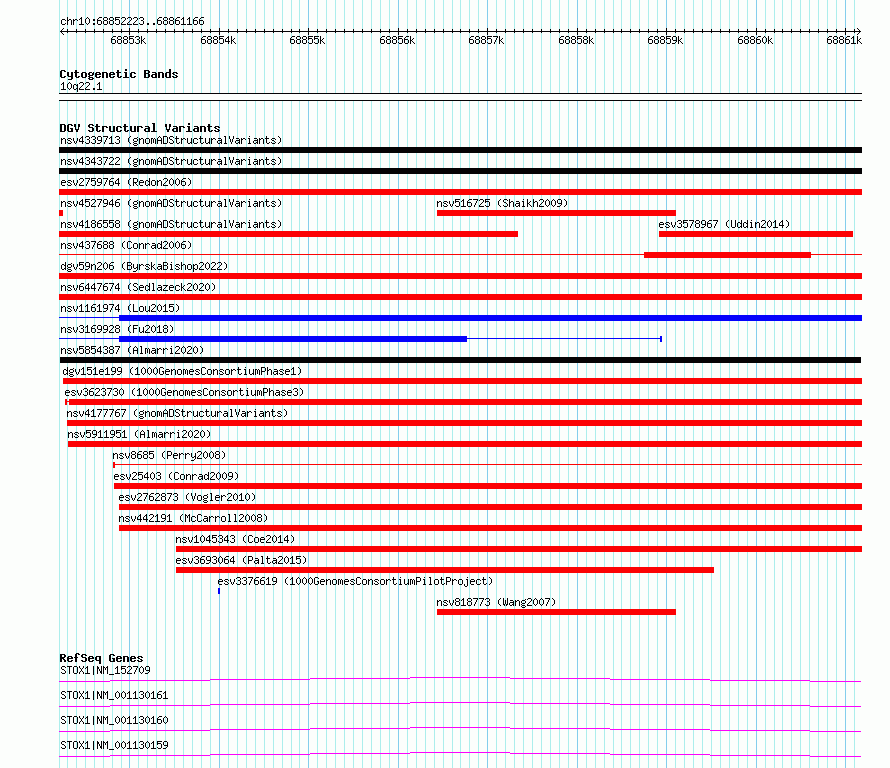Click the small blue marker under esv3376619
This screenshot has width=890, height=768.
click(x=219, y=591)
